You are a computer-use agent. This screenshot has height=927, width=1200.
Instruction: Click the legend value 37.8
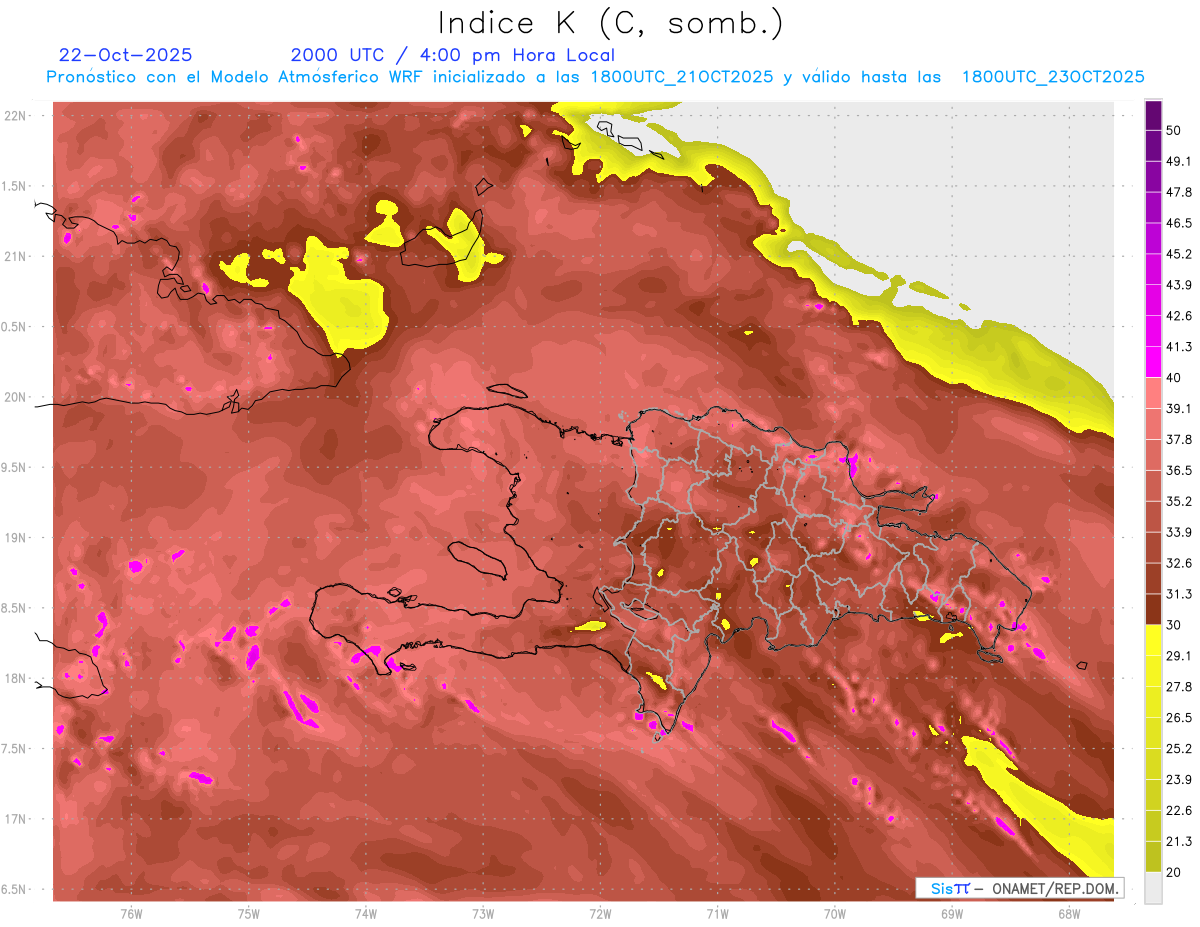[x=1179, y=439]
